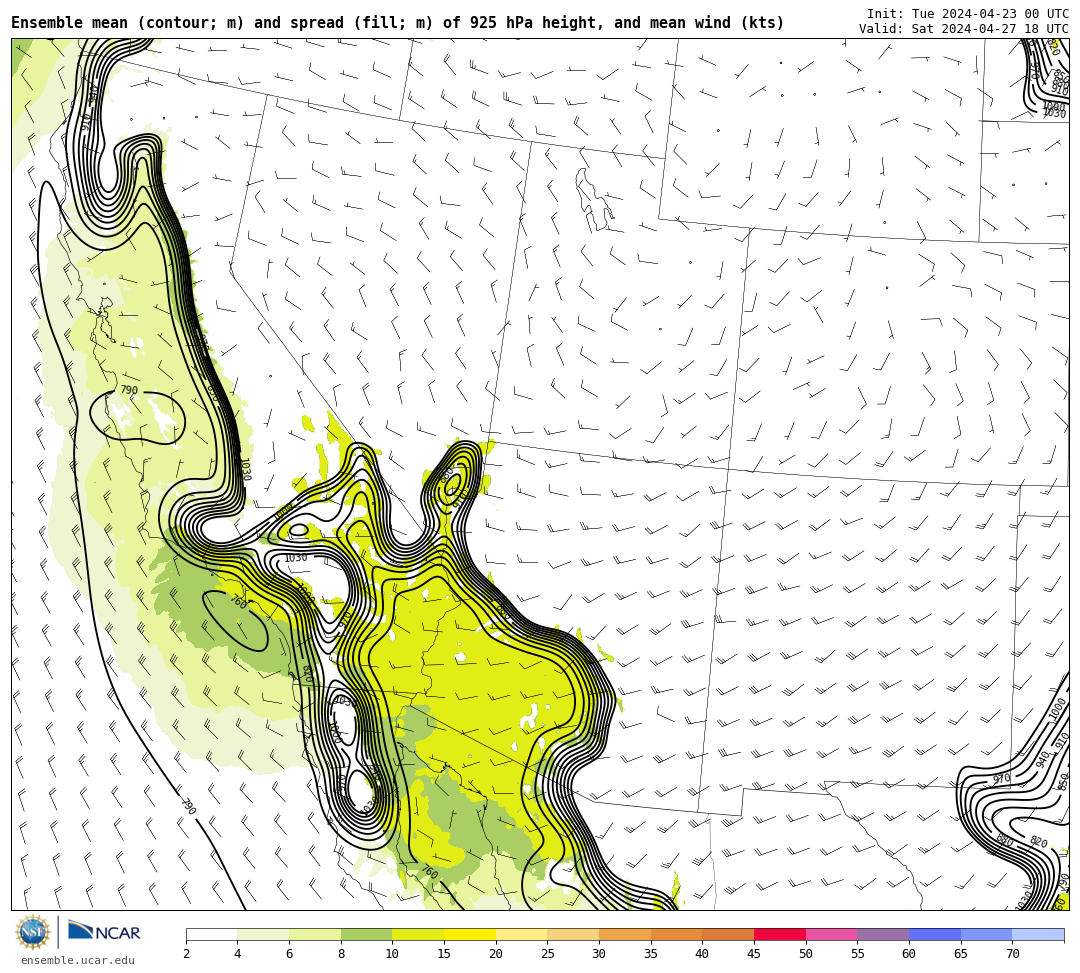Open the ensemble.ucar.edu link text
This screenshot has height=973, width=1080.
(x=78, y=960)
